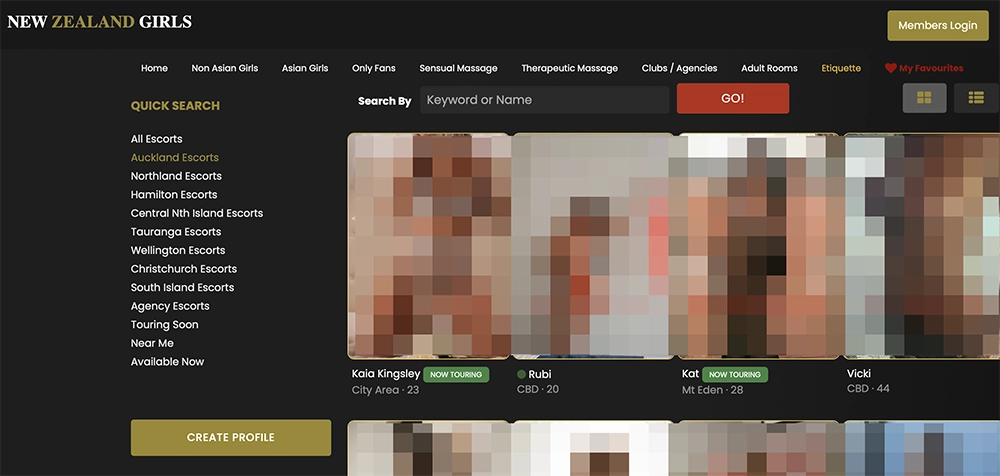Go to the Etiquette page
1000x476 pixels.
pyautogui.click(x=840, y=69)
